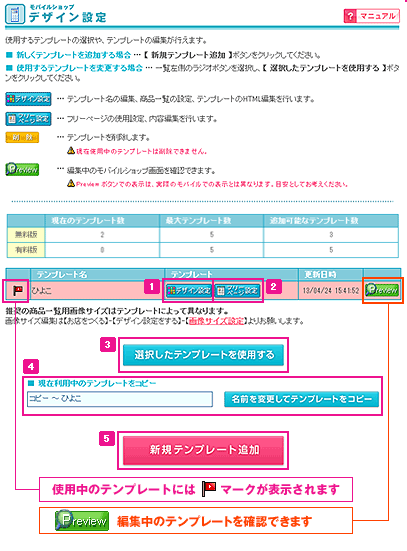
Task: Click 選択したテンプレートを使用する button
Action: [x=203, y=355]
